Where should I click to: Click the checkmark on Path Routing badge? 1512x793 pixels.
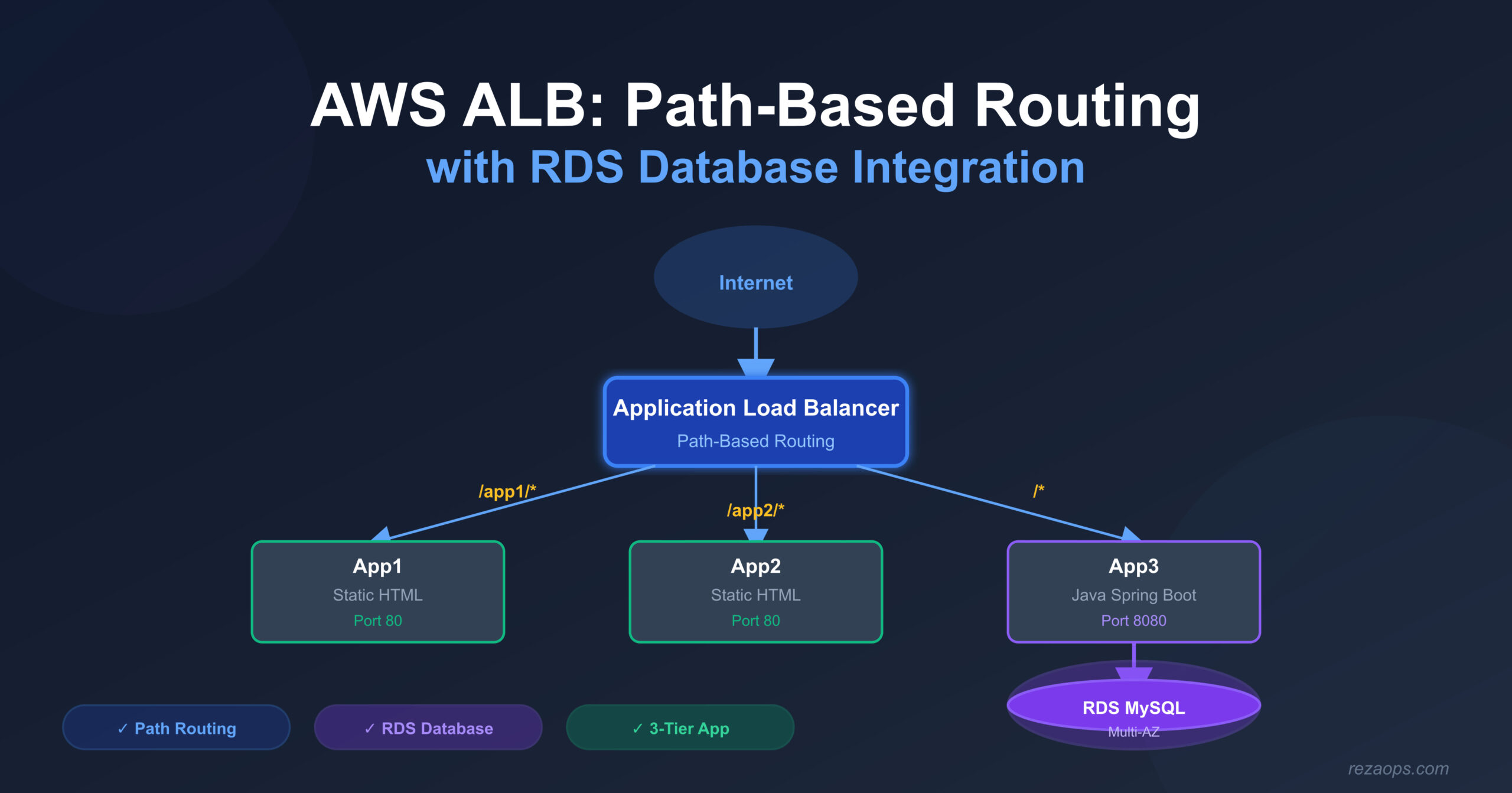pos(123,728)
